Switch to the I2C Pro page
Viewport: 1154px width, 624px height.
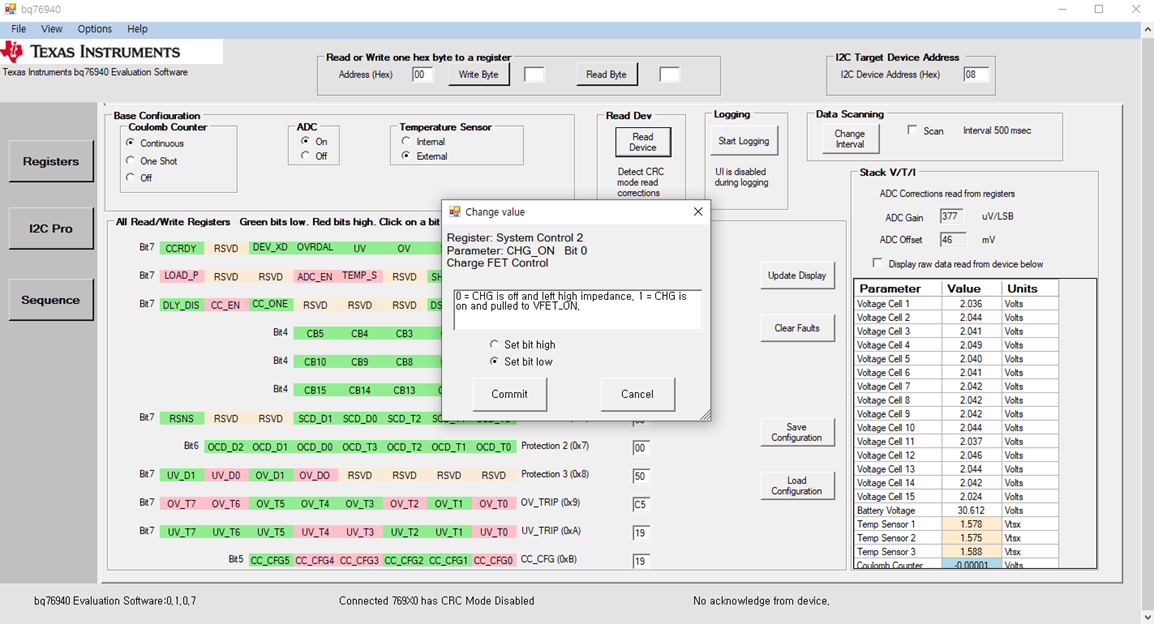[51, 229]
